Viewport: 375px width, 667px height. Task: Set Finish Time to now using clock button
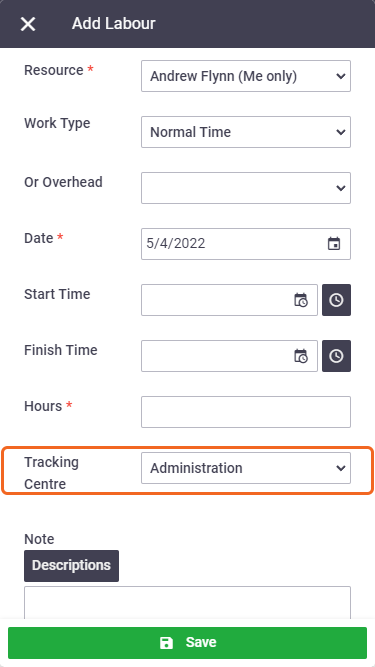(336, 356)
